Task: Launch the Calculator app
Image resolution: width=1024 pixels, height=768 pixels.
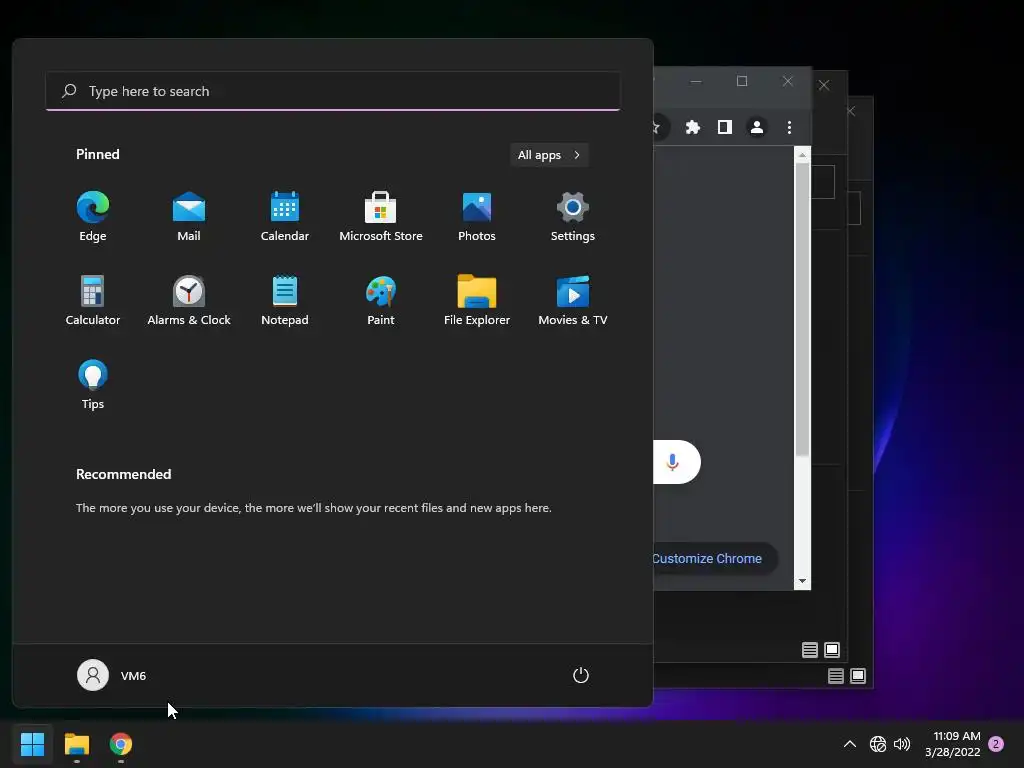Action: (93, 300)
